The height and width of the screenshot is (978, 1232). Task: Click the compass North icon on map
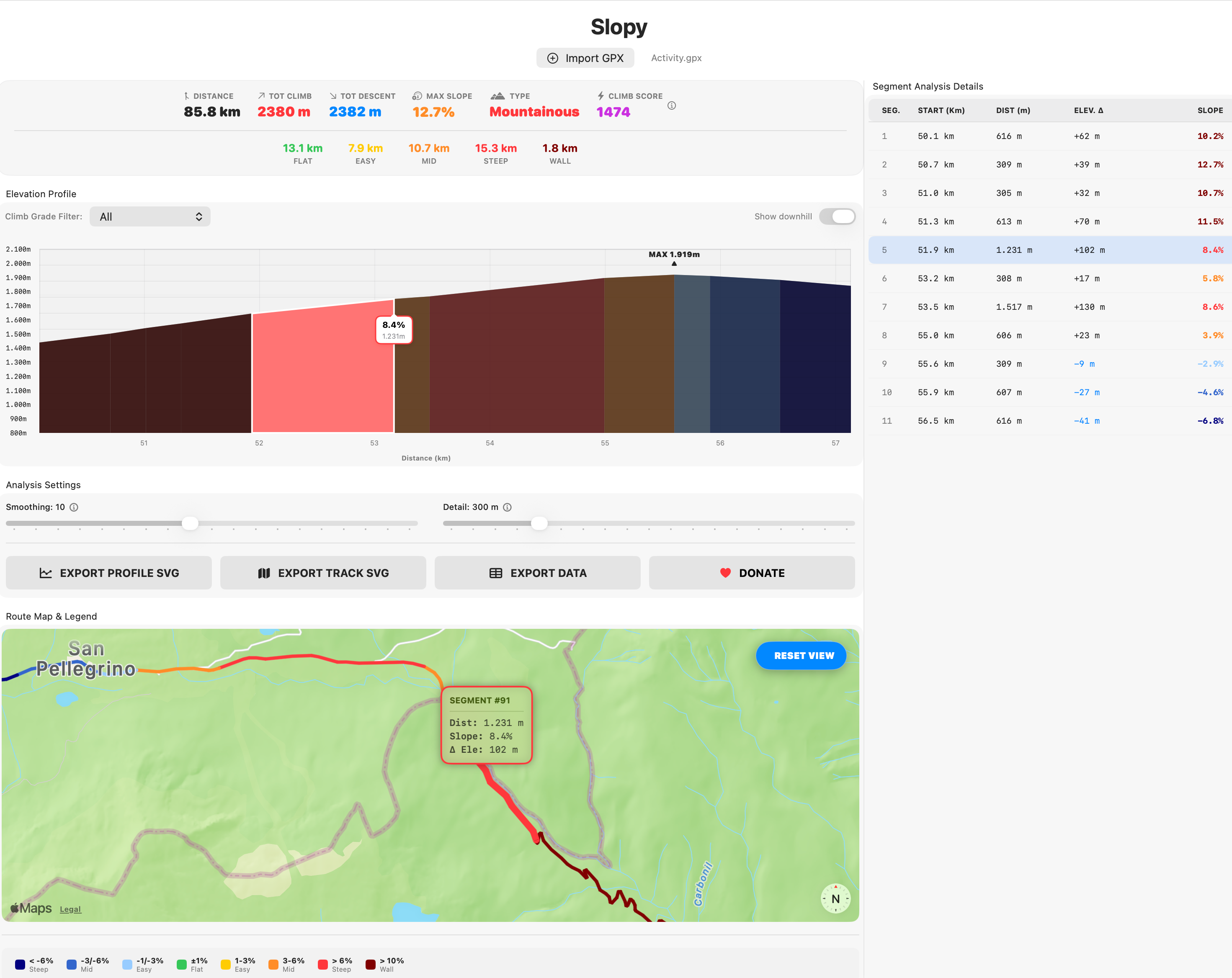click(835, 898)
